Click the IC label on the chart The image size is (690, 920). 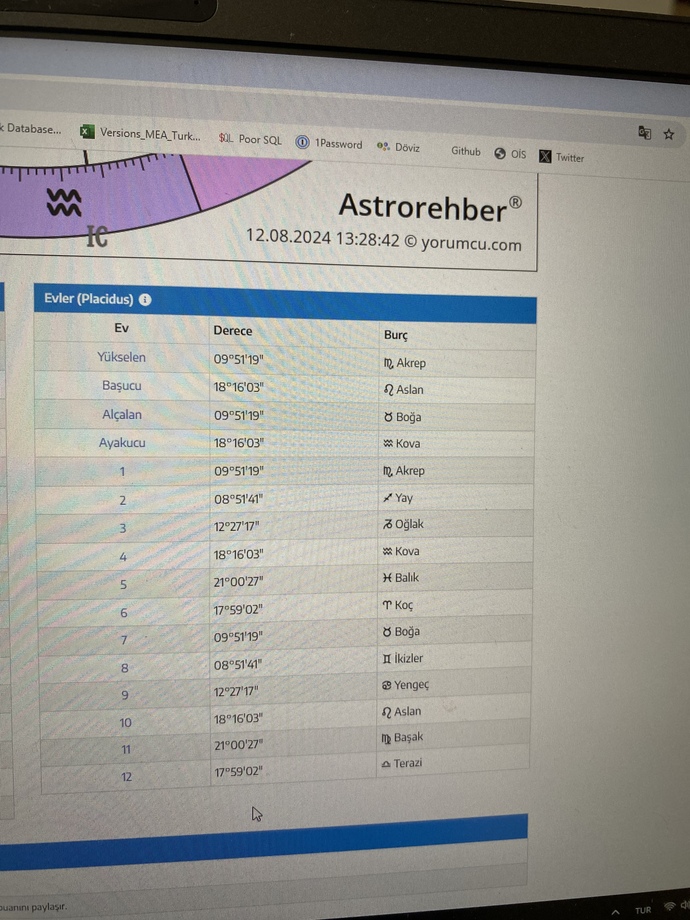pos(97,236)
